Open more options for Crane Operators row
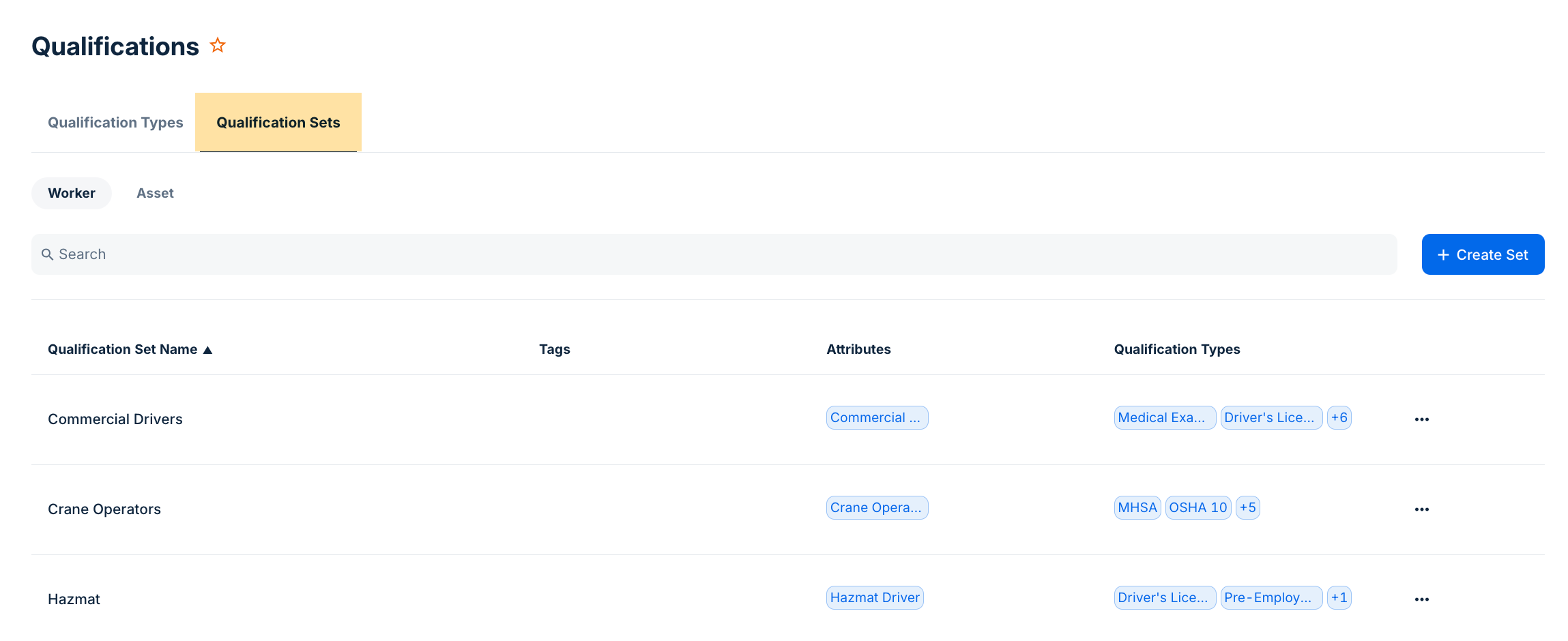Viewport: 1568px width, 641px height. pyautogui.click(x=1421, y=509)
